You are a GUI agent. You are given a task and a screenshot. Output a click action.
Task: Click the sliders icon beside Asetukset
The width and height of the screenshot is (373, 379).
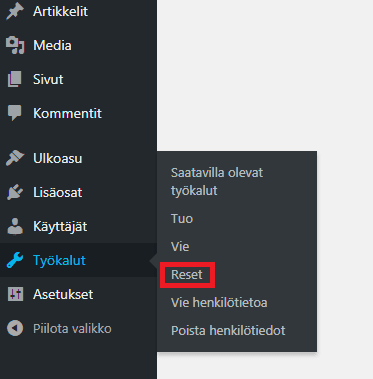pos(15,294)
